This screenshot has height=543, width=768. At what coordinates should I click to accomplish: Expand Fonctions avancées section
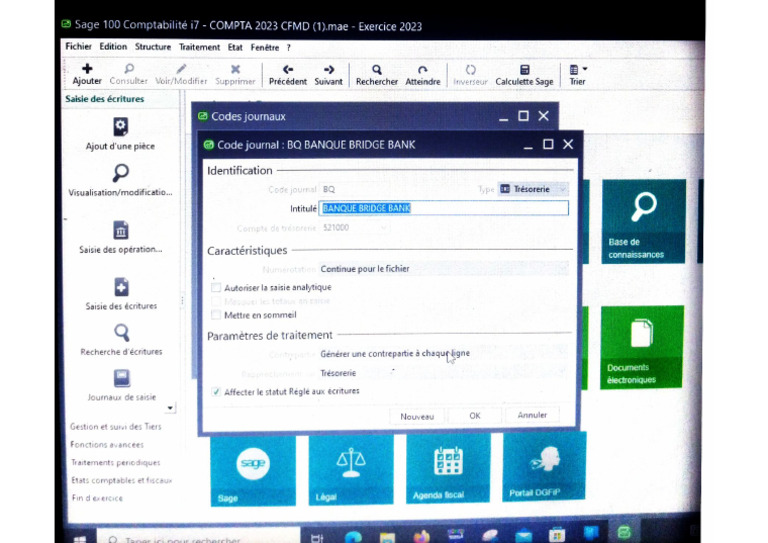(x=107, y=445)
